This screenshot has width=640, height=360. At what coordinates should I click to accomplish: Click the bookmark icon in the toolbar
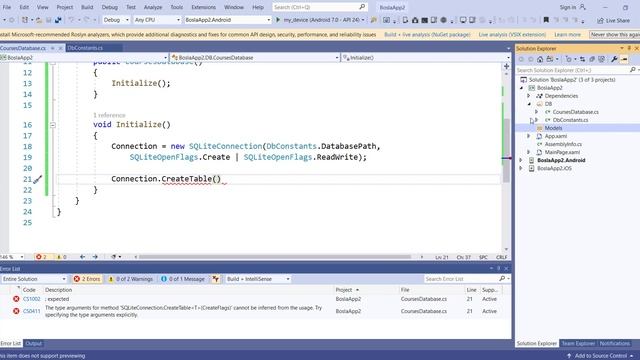pos(546,20)
